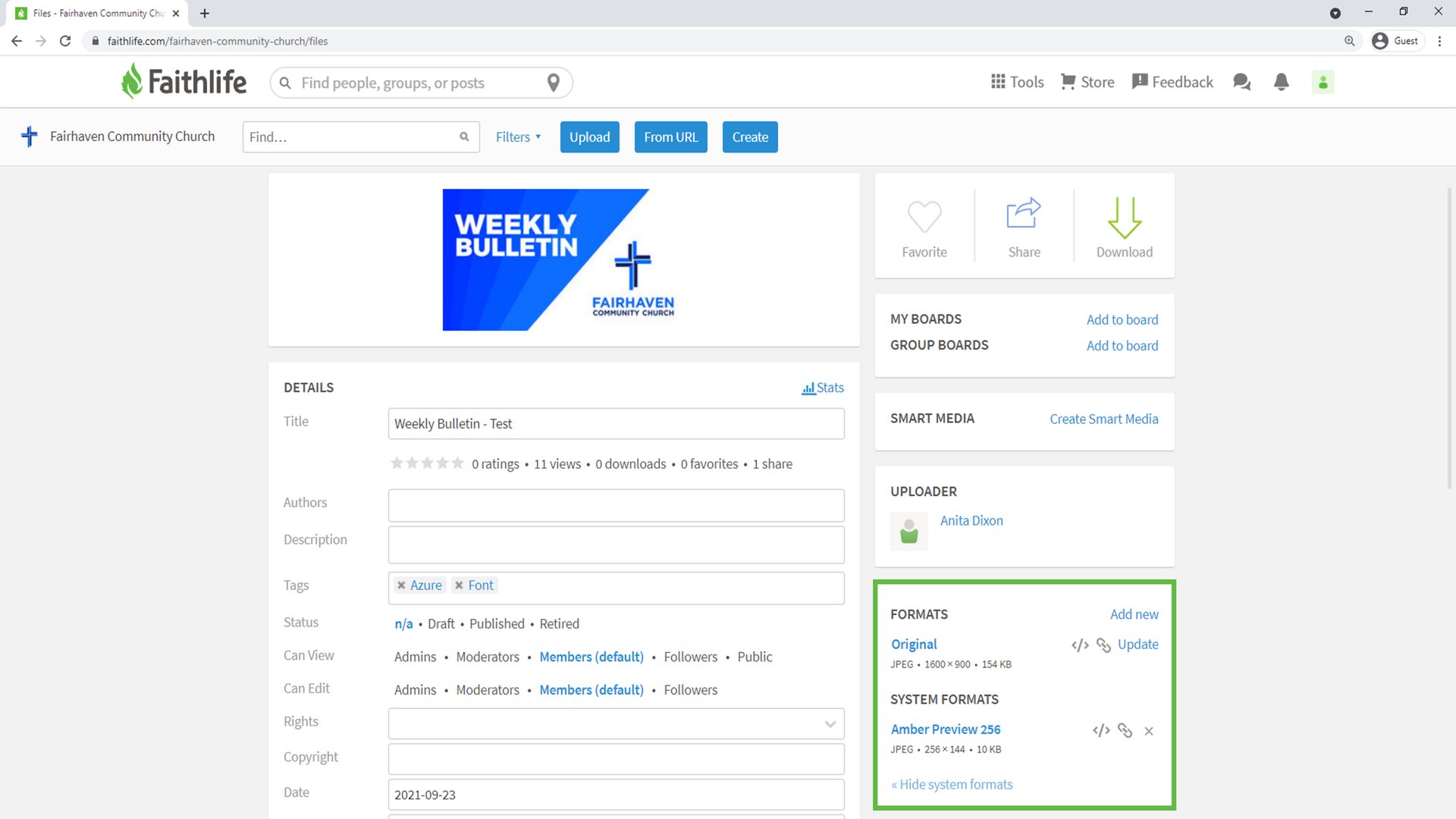Go back in browser history

coord(17,41)
